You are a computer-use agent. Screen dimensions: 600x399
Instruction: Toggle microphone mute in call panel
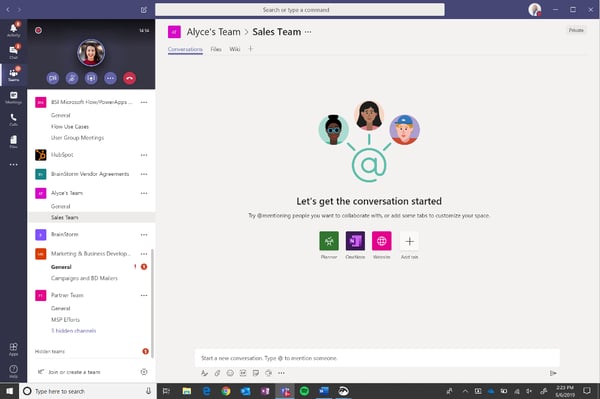[72, 78]
